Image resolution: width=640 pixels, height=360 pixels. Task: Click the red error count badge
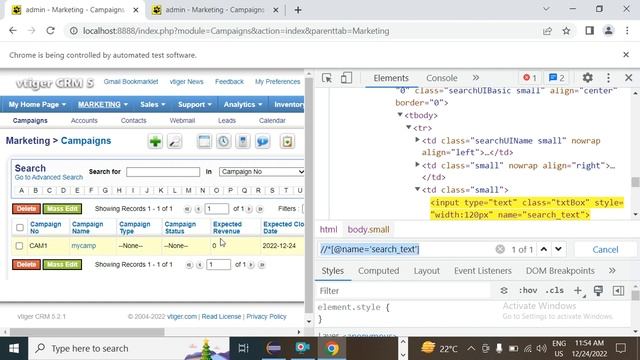(x=530, y=78)
